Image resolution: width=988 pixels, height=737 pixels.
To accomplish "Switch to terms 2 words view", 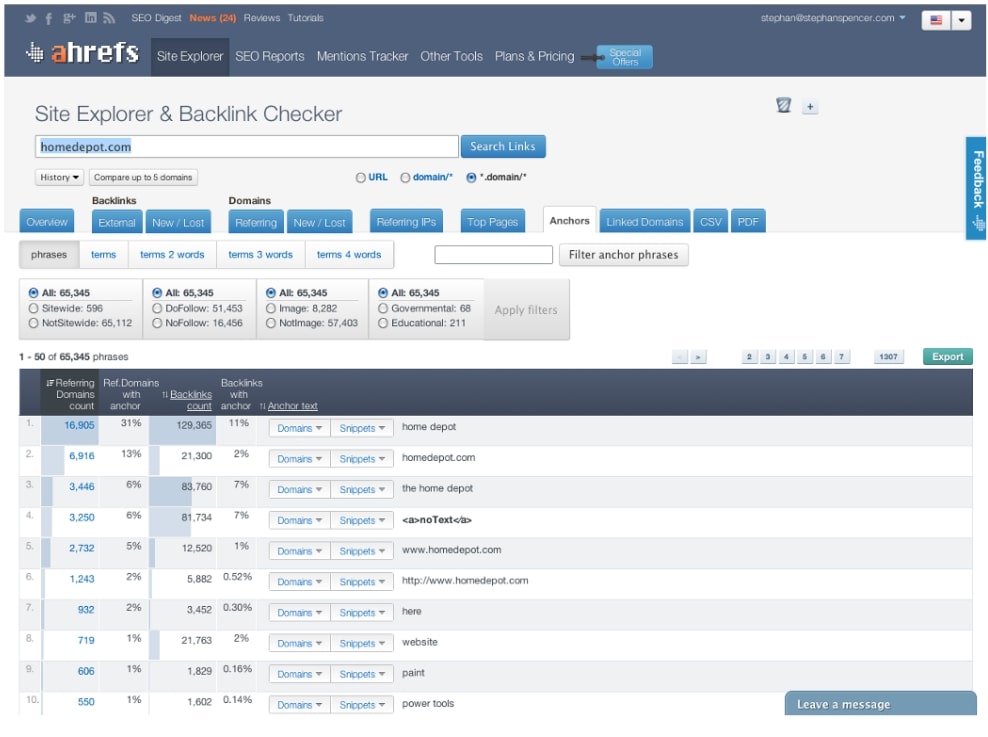I will click(x=172, y=255).
